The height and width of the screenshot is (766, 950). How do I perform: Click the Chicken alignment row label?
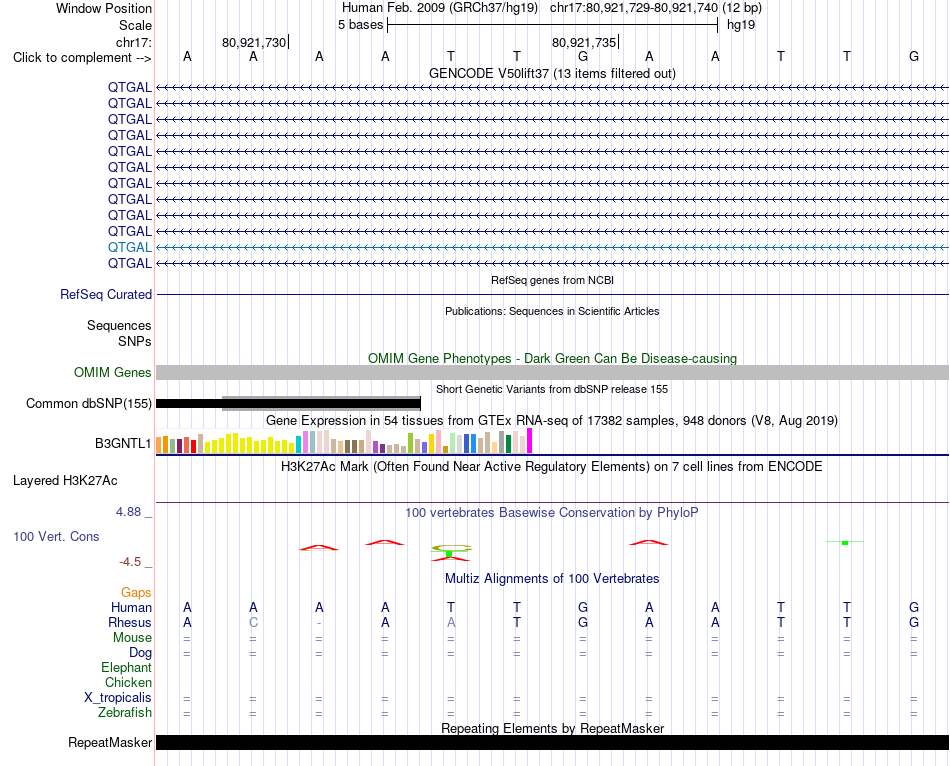[x=128, y=682]
